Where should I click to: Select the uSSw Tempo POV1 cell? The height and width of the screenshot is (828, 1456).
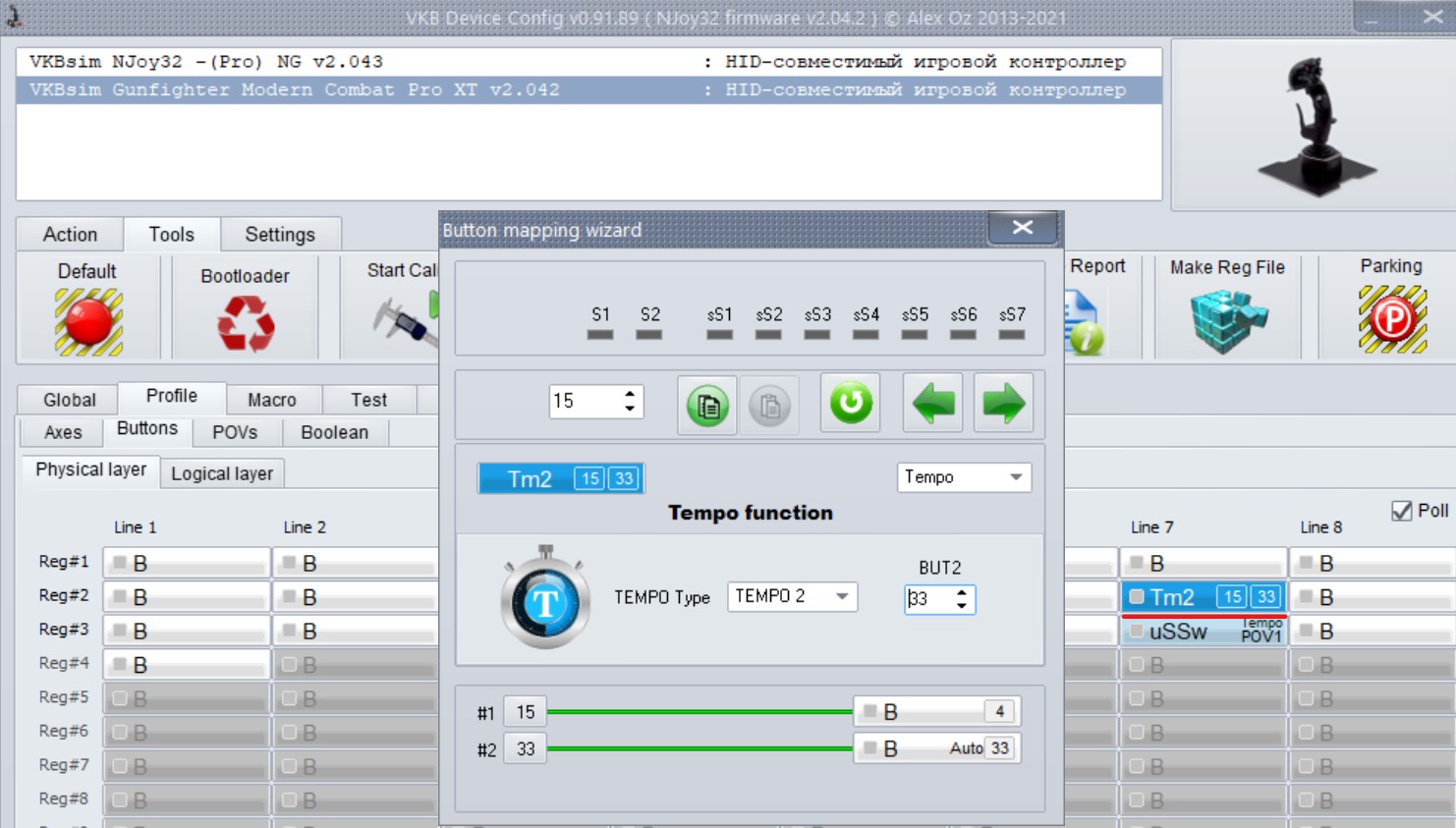(x=1204, y=631)
